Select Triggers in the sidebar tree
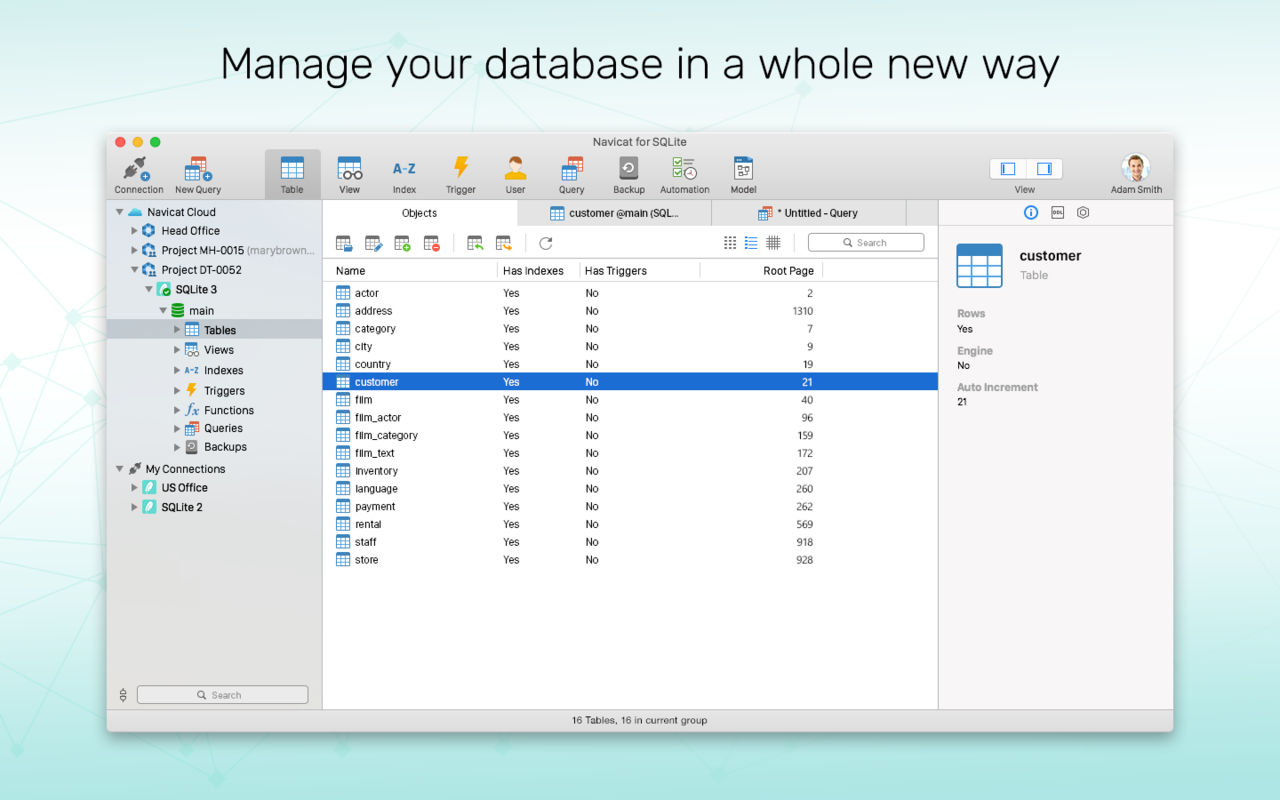Viewport: 1280px width, 800px height. pos(214,391)
